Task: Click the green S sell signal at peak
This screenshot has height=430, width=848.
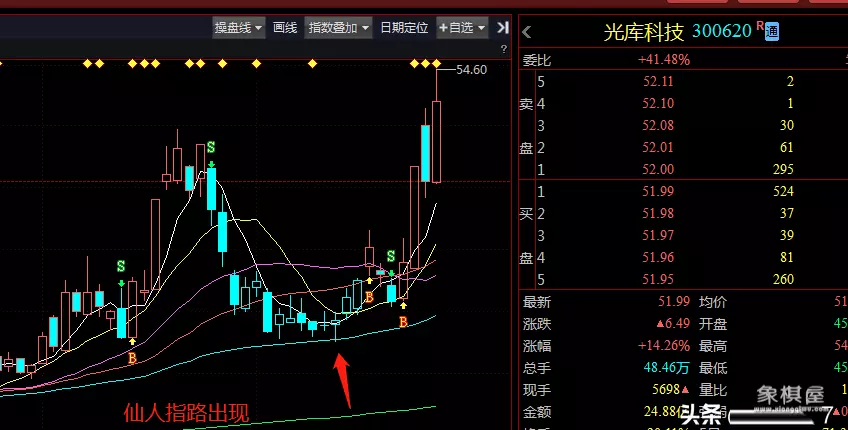Action: pyautogui.click(x=211, y=148)
